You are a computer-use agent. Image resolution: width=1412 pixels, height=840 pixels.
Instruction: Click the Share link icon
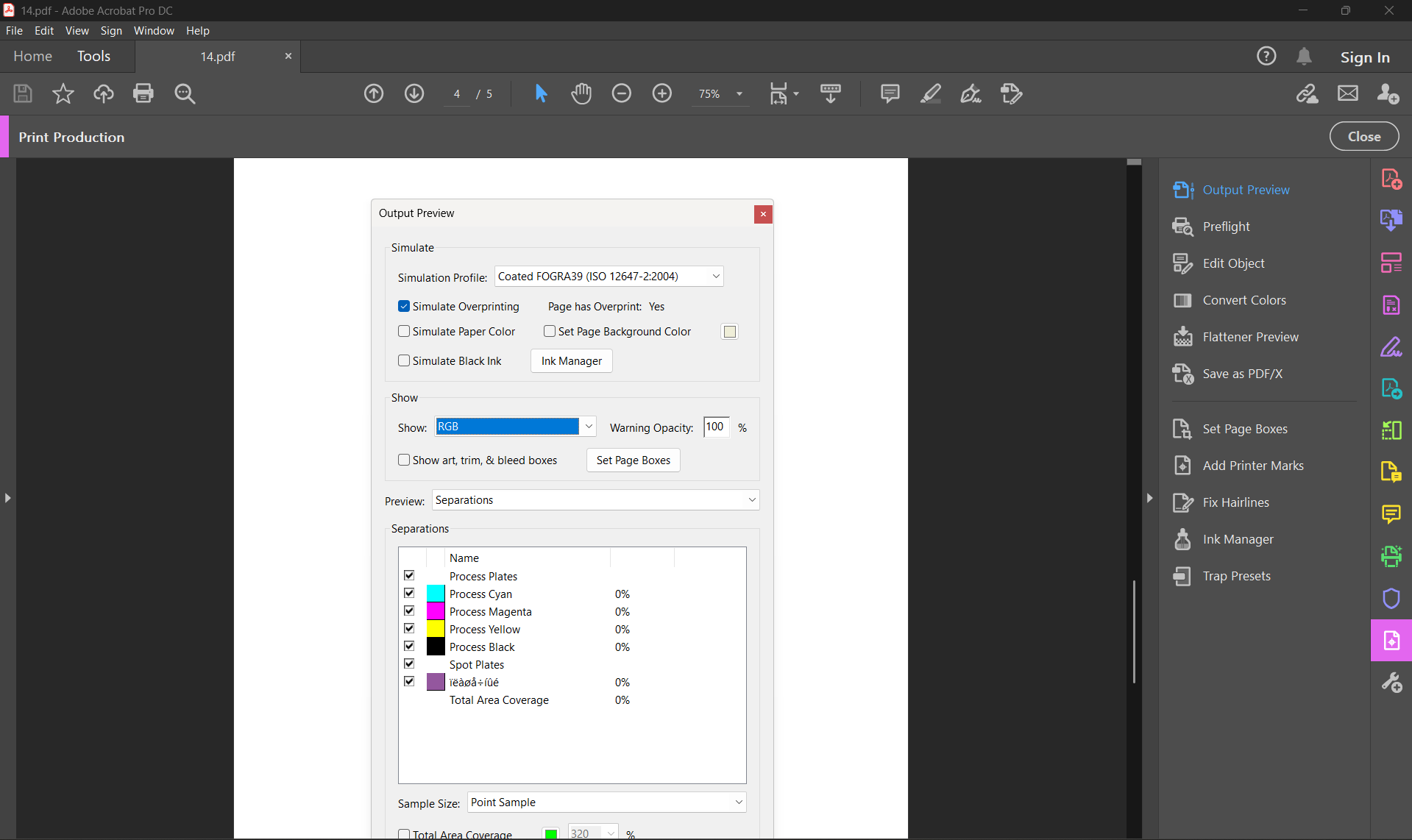coord(1308,93)
